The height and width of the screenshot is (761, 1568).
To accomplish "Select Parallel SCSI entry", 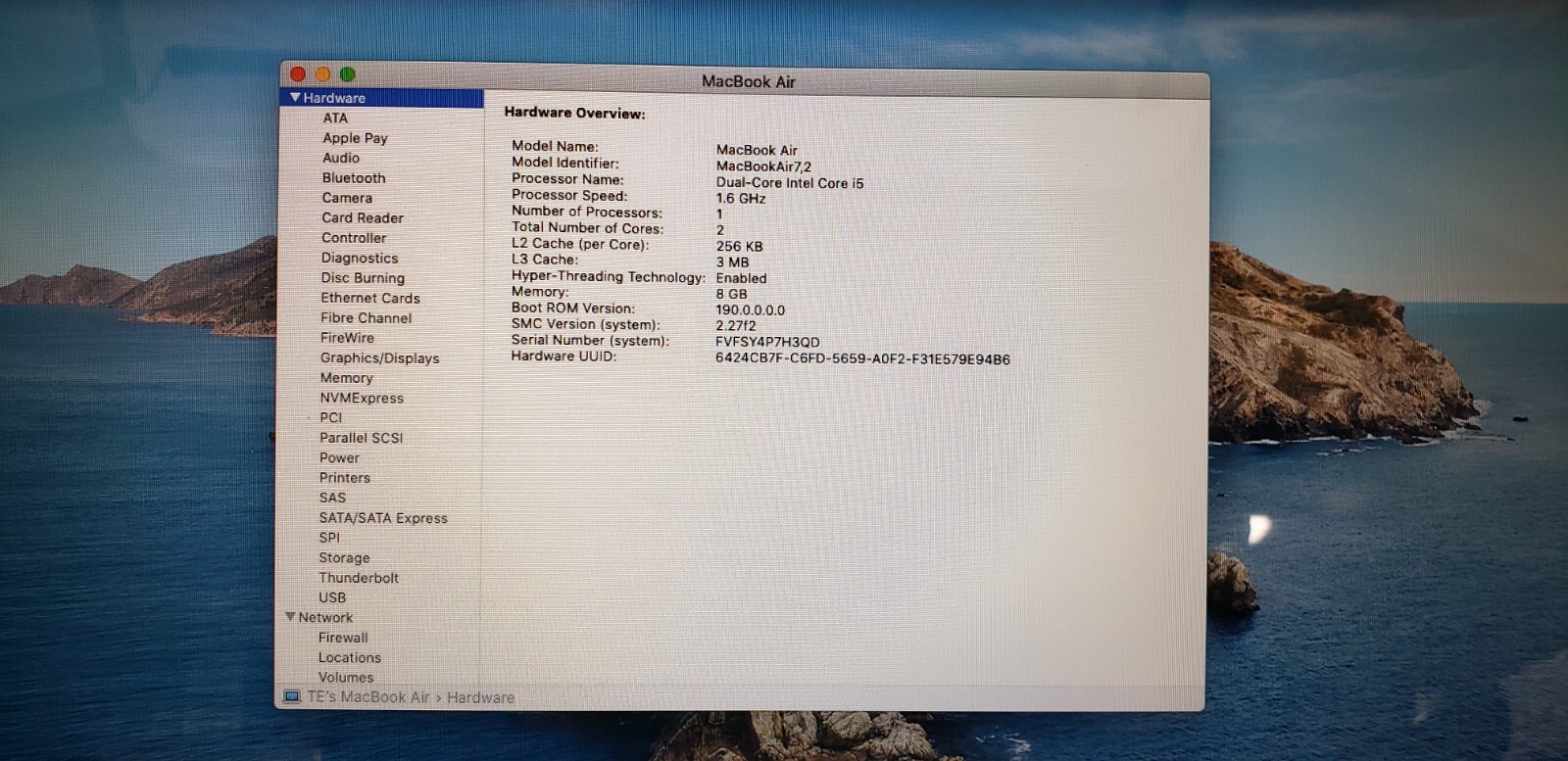I will coord(362,438).
